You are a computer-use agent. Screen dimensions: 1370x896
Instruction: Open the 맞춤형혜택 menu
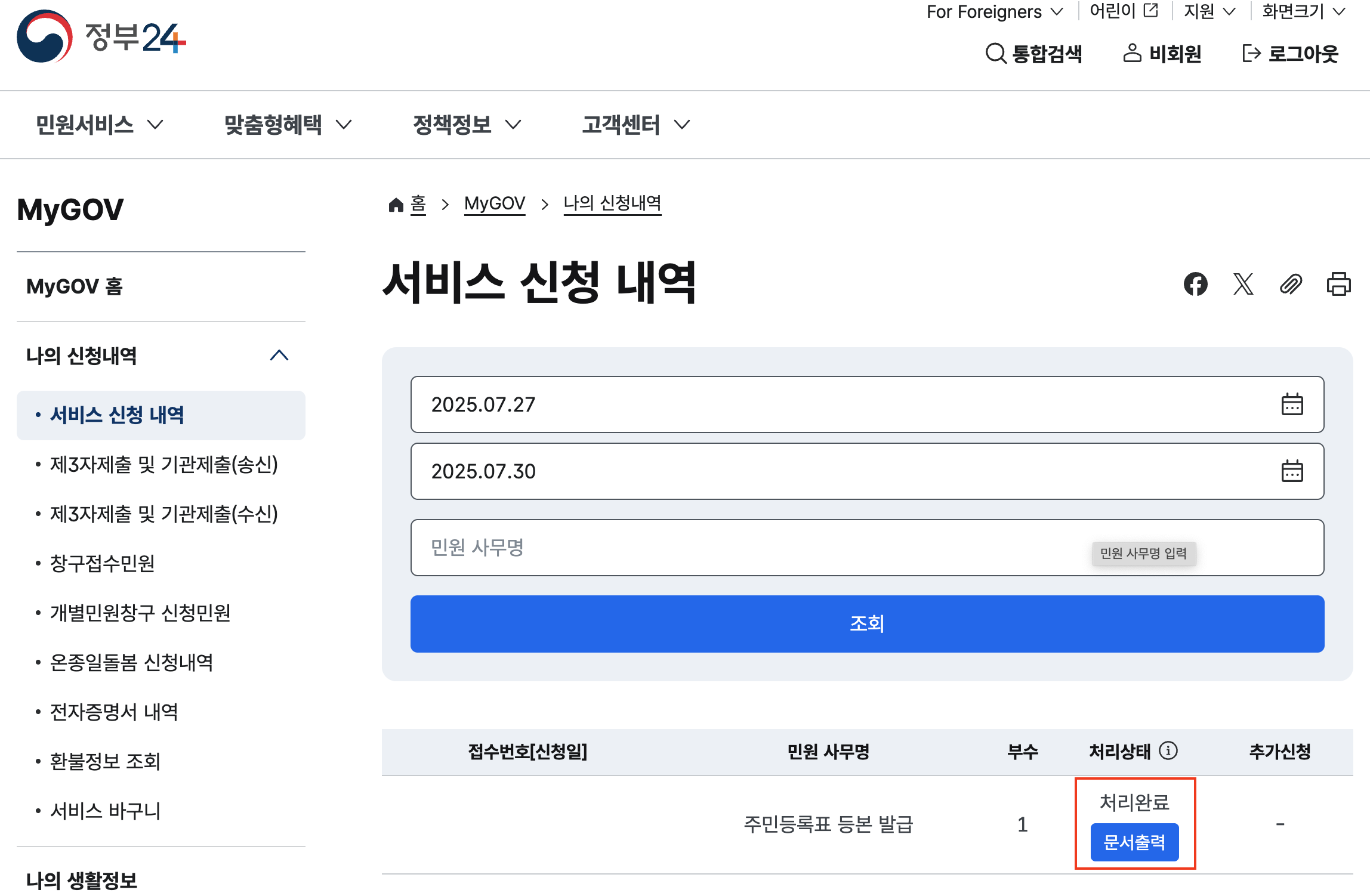(x=288, y=125)
